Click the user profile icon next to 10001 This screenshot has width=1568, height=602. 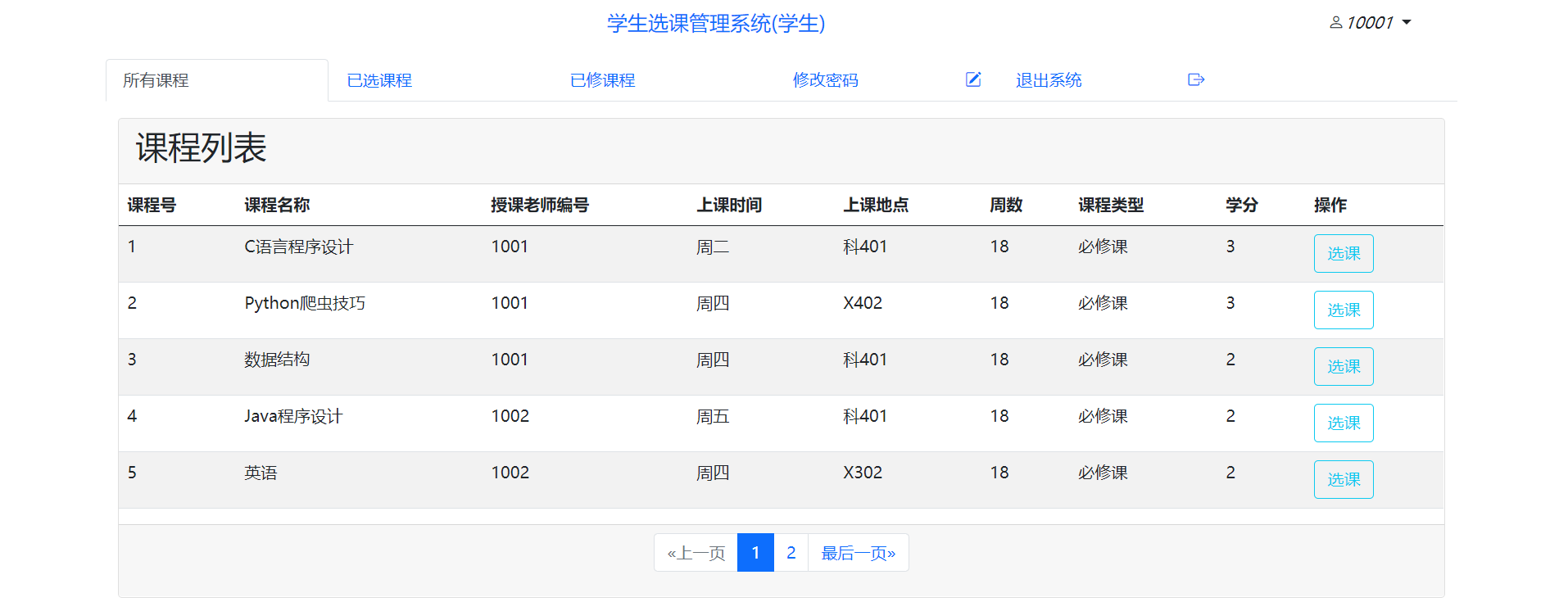[1335, 23]
